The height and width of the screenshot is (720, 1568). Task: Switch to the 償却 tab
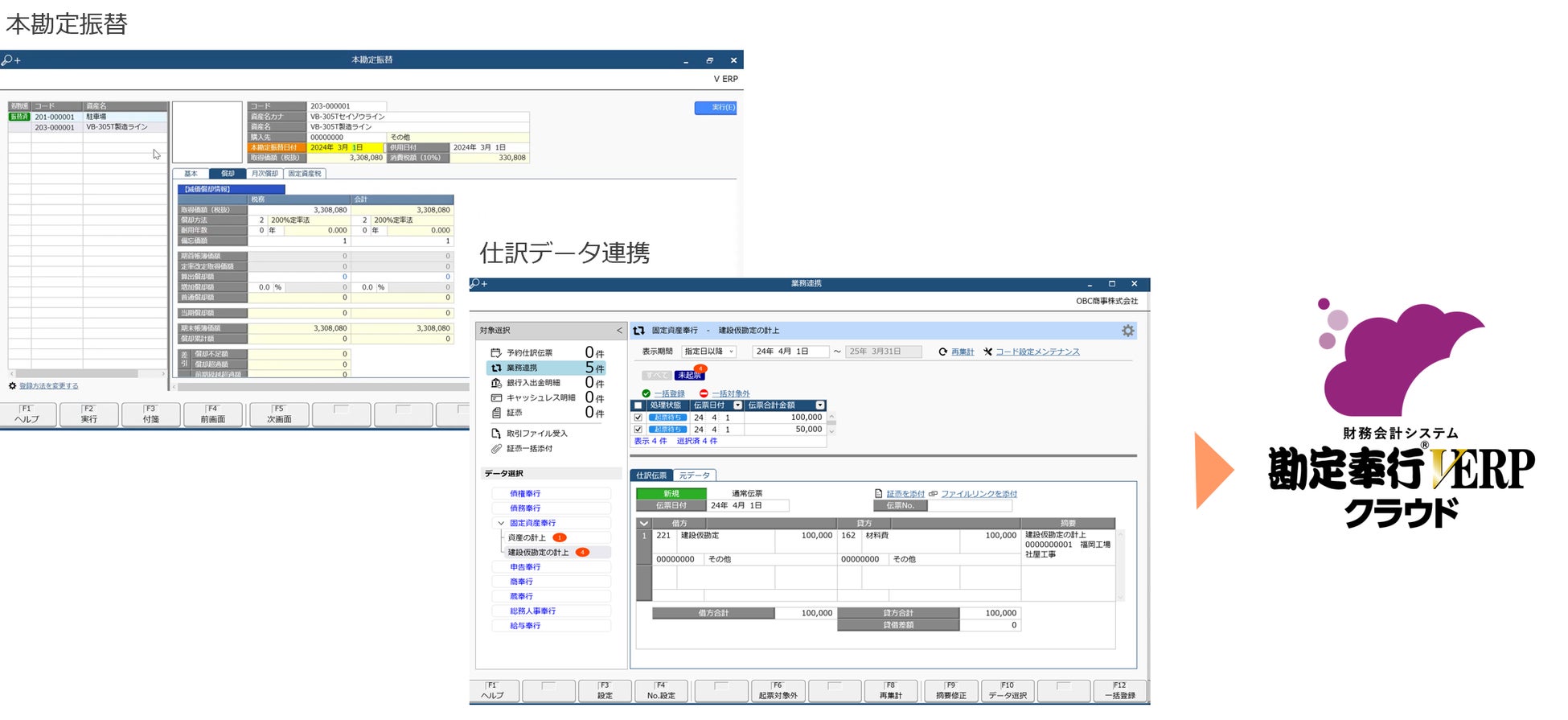click(x=228, y=174)
